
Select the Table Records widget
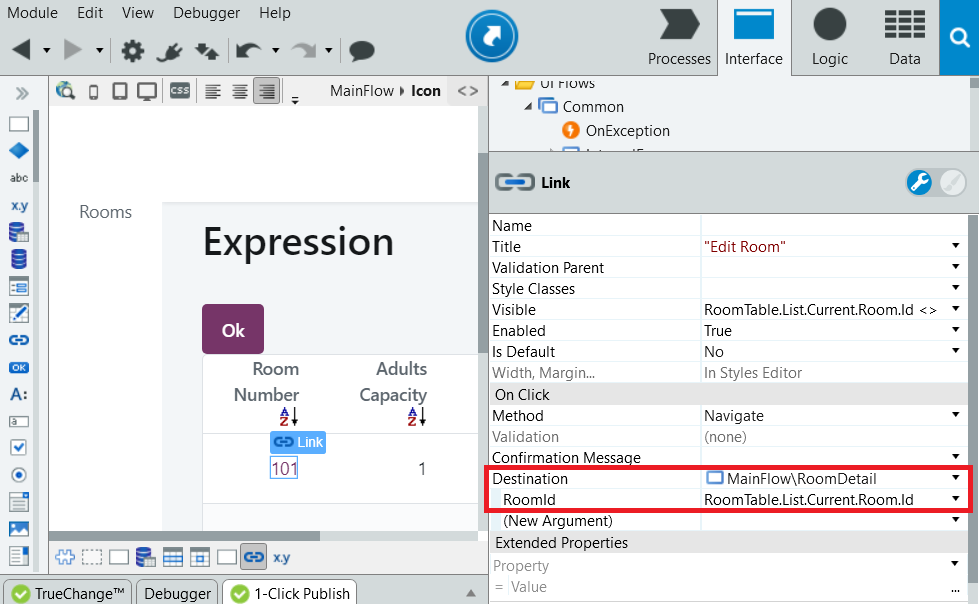point(16,232)
